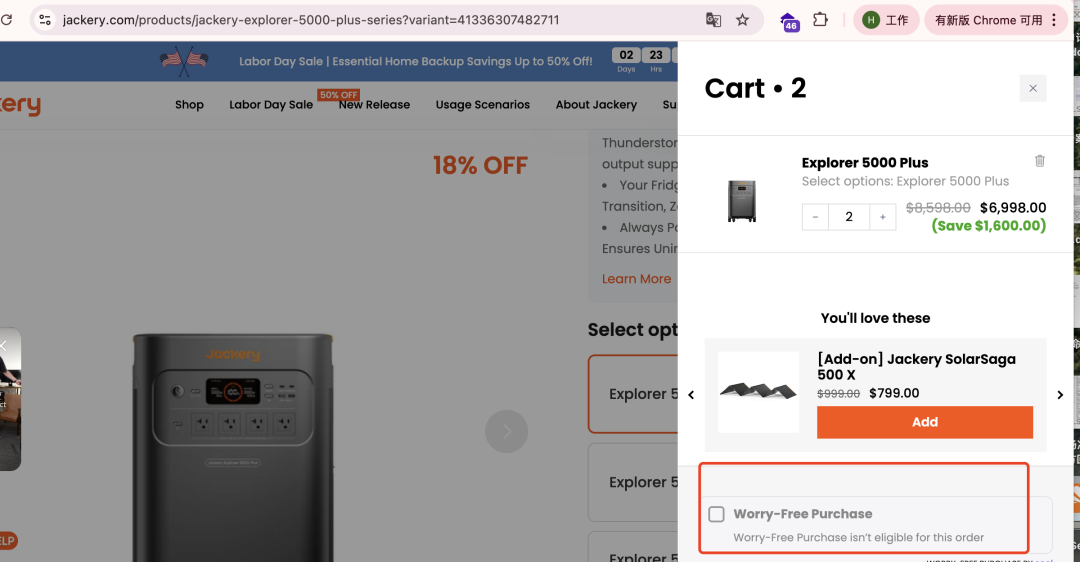
Task: Go to next product image arrow
Action: [x=506, y=431]
